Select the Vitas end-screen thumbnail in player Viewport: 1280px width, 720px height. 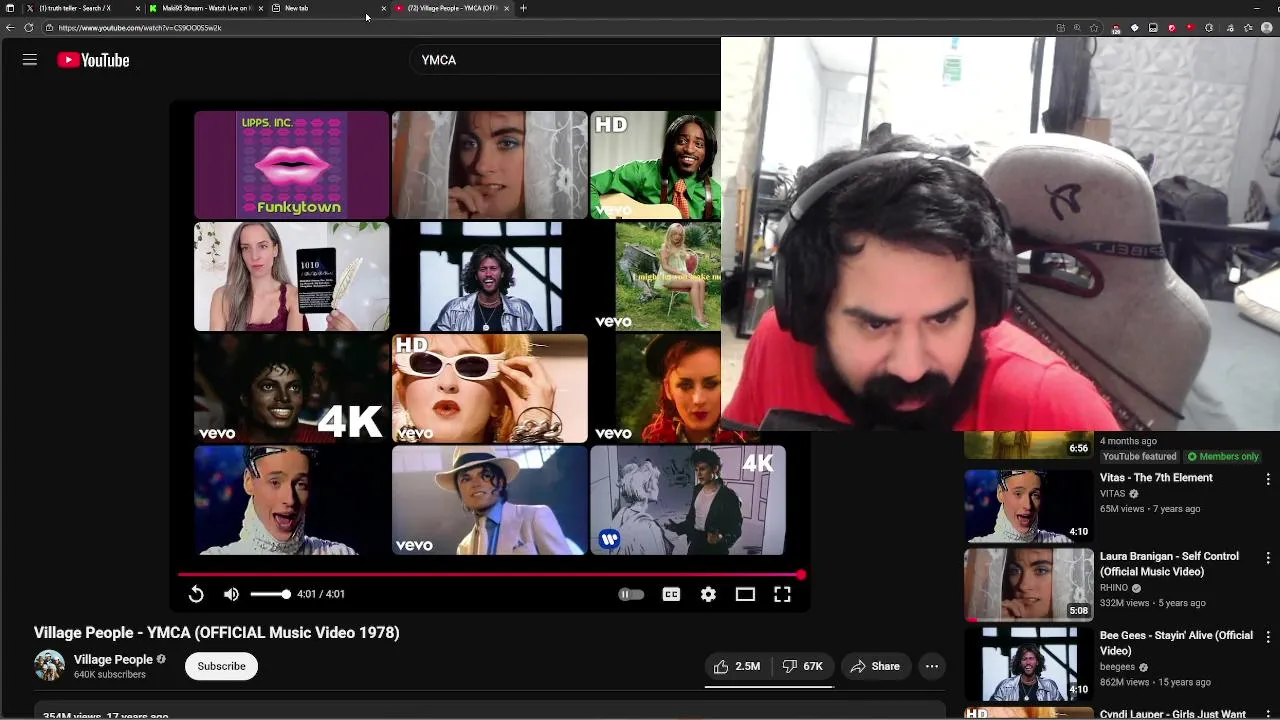291,500
